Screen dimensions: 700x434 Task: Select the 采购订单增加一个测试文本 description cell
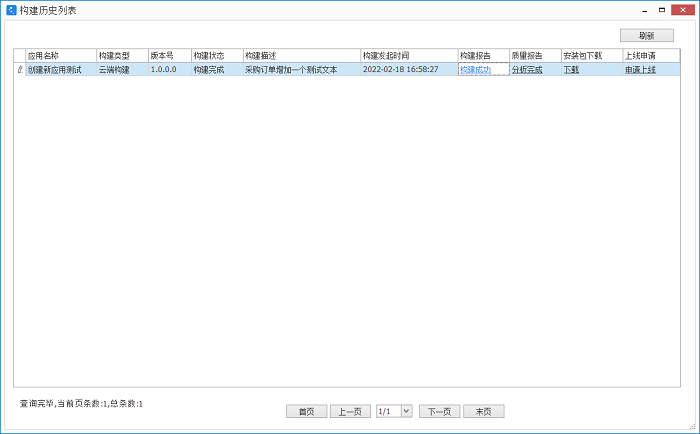(x=292, y=70)
